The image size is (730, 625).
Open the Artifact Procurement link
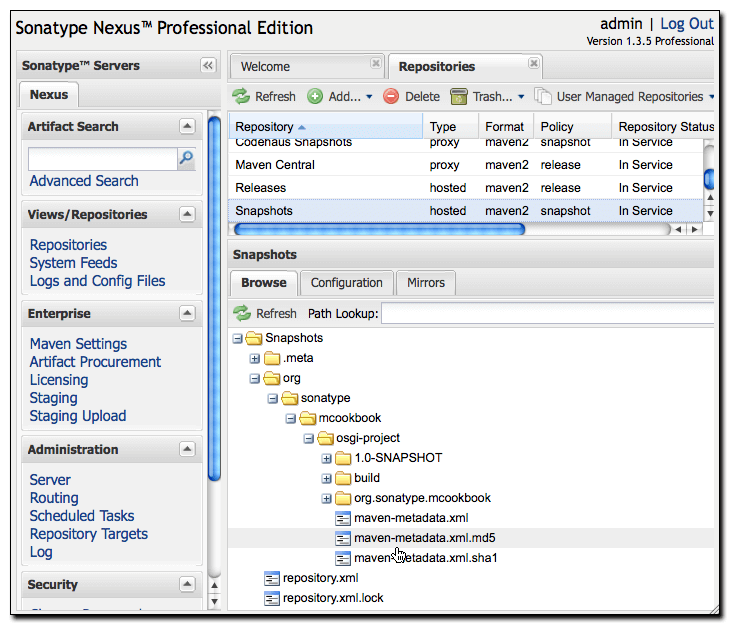coord(95,362)
